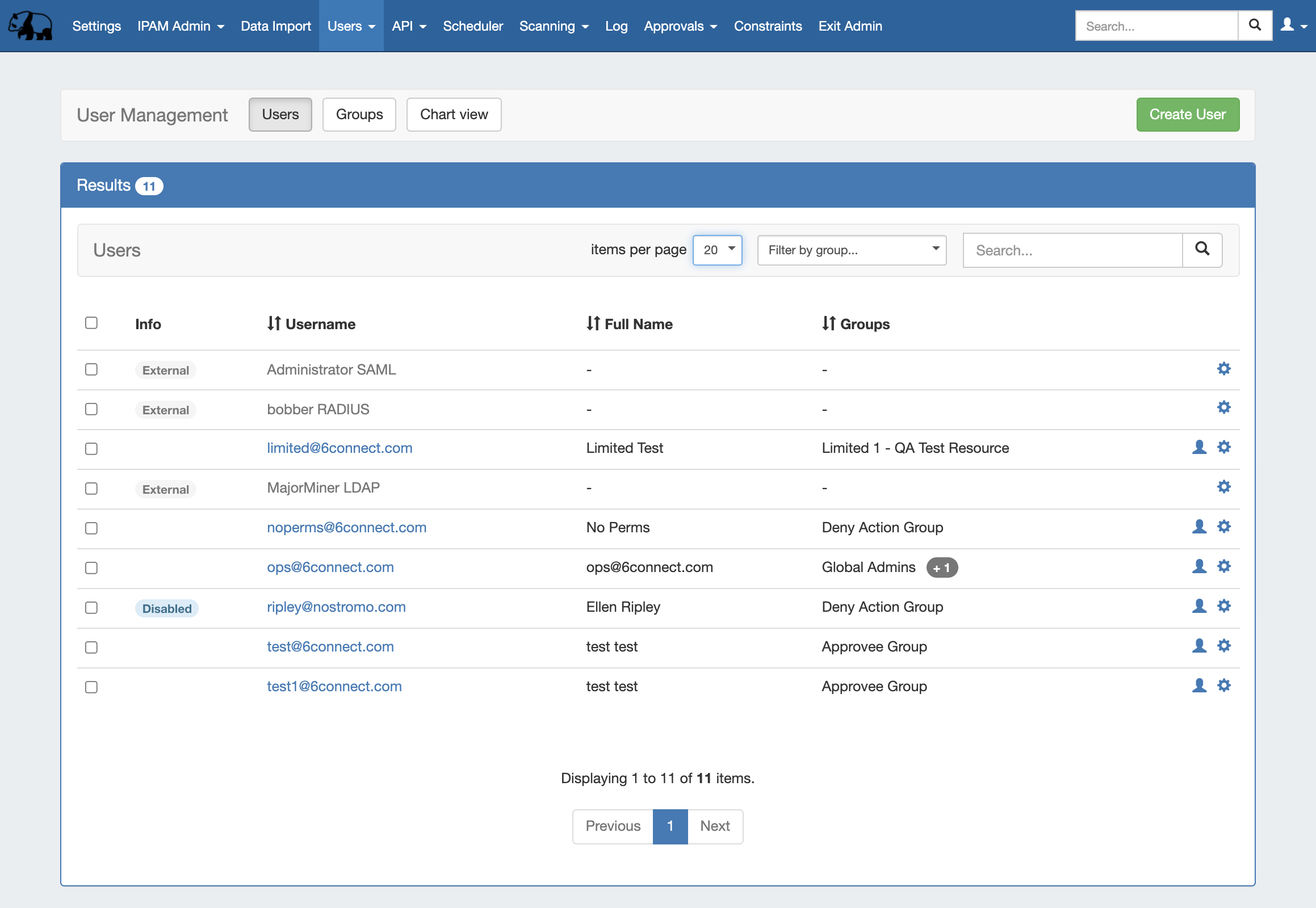1316x908 pixels.
Task: Click the panda logo in the navbar
Action: 30,26
